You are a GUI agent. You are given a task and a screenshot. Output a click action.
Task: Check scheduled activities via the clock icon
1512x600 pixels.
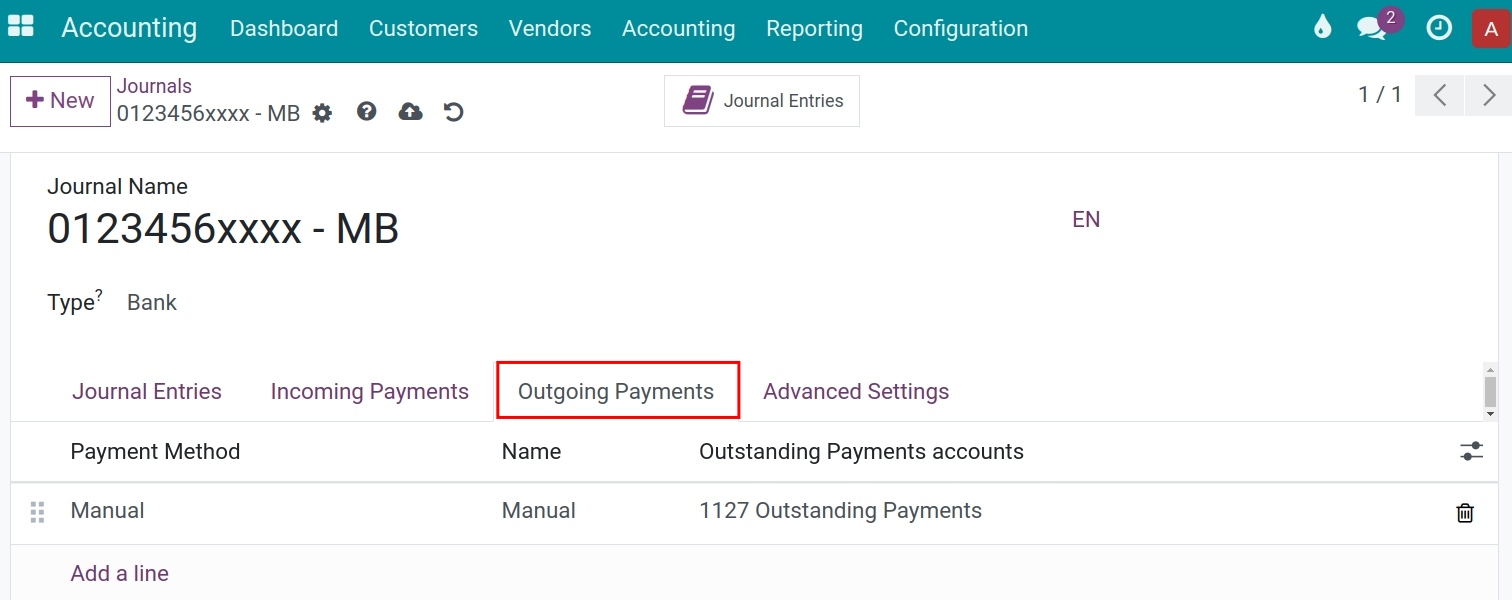(1439, 28)
